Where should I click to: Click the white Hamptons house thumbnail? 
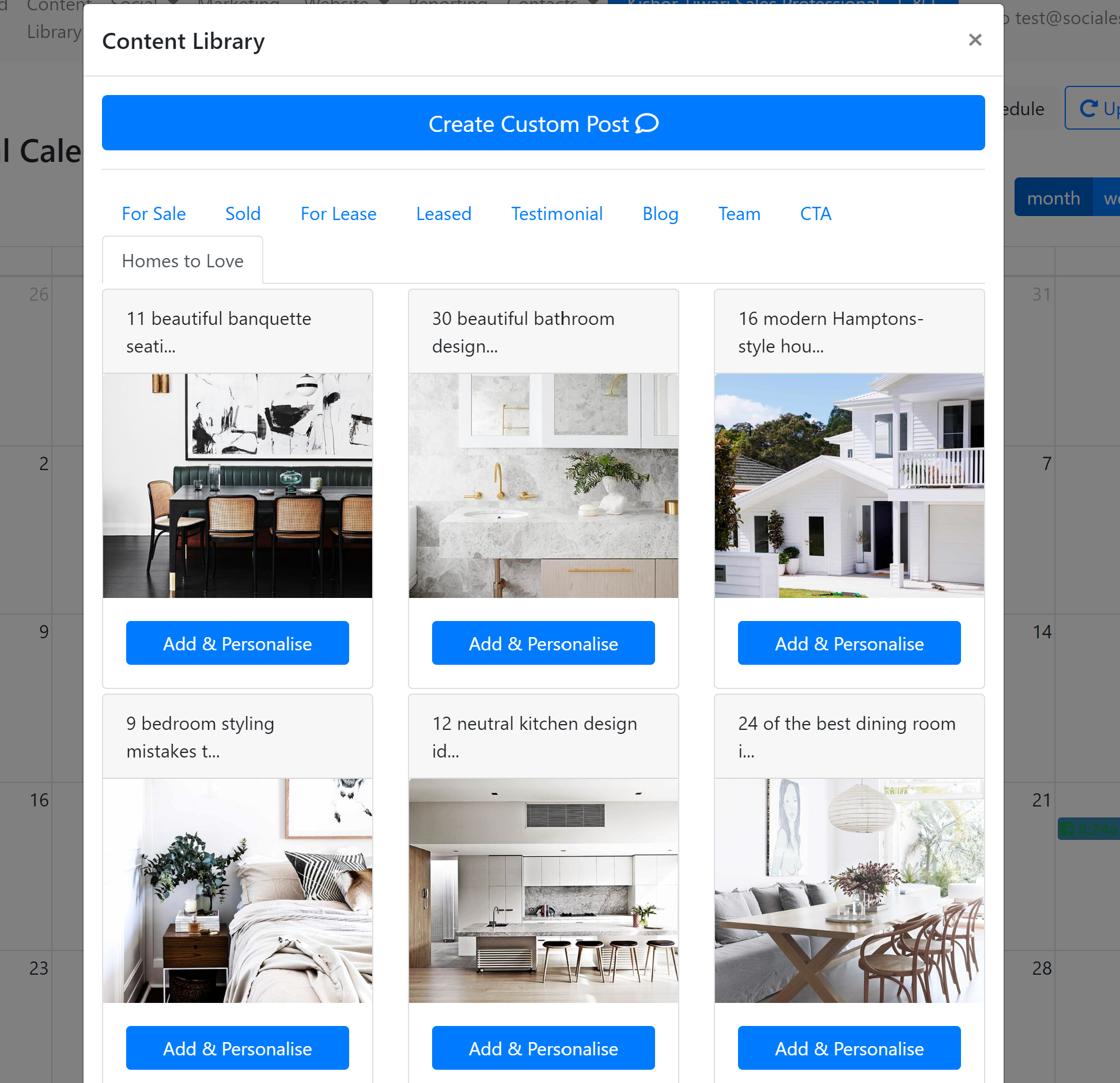point(849,485)
